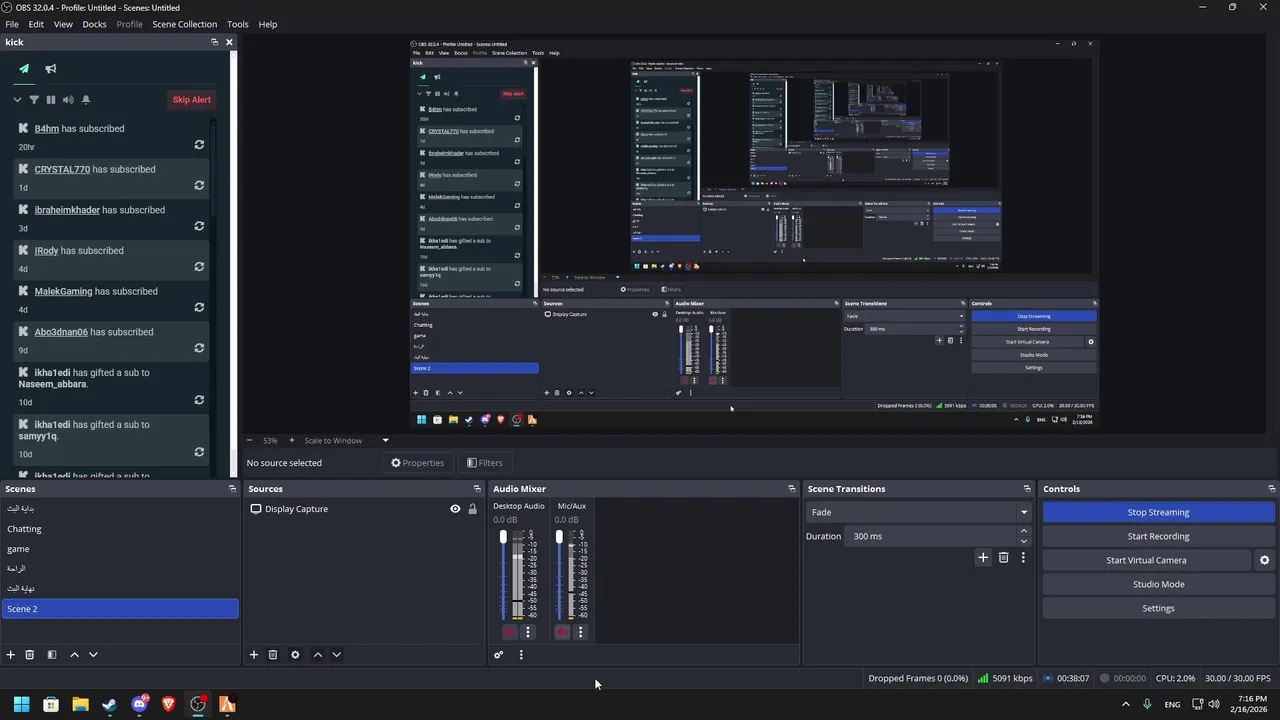Open Windows Start button on taskbar
Screen dimensions: 1280x720
tap(21, 705)
